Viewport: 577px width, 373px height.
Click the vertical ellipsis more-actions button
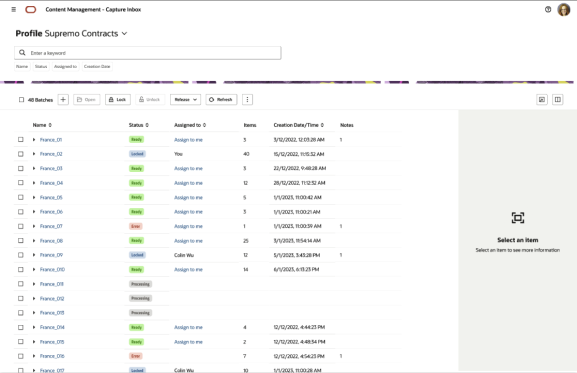(x=247, y=100)
